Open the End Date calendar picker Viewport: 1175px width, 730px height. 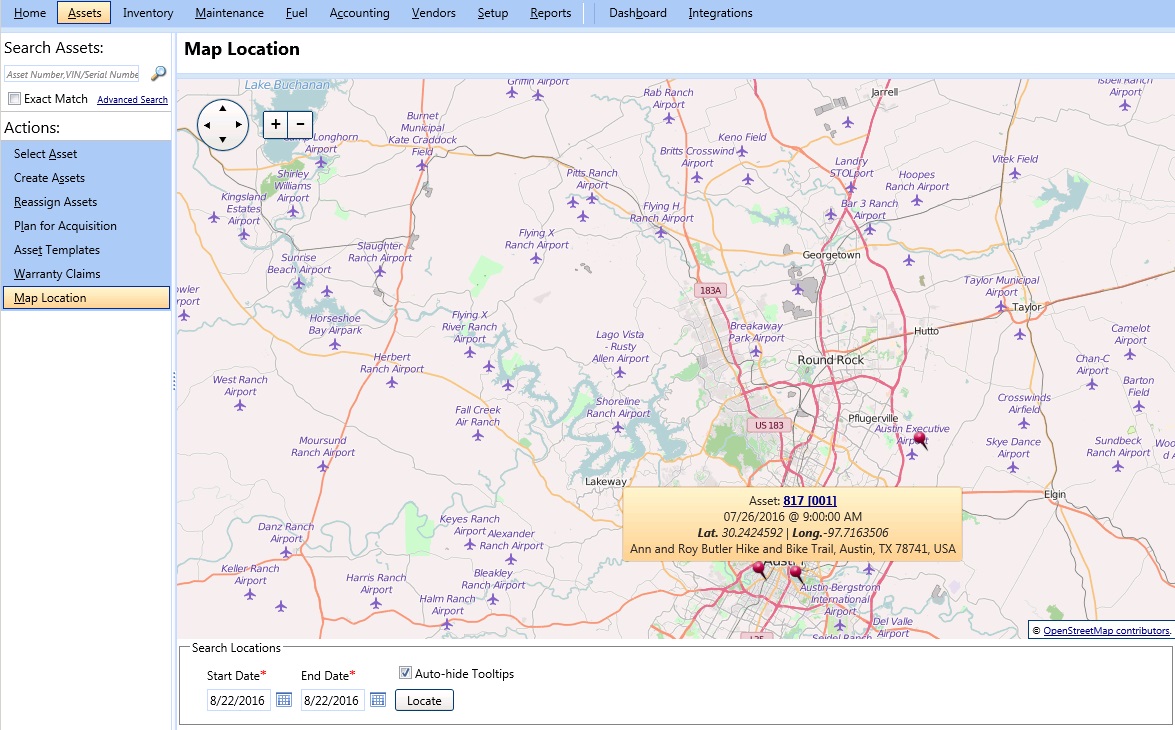(x=378, y=700)
